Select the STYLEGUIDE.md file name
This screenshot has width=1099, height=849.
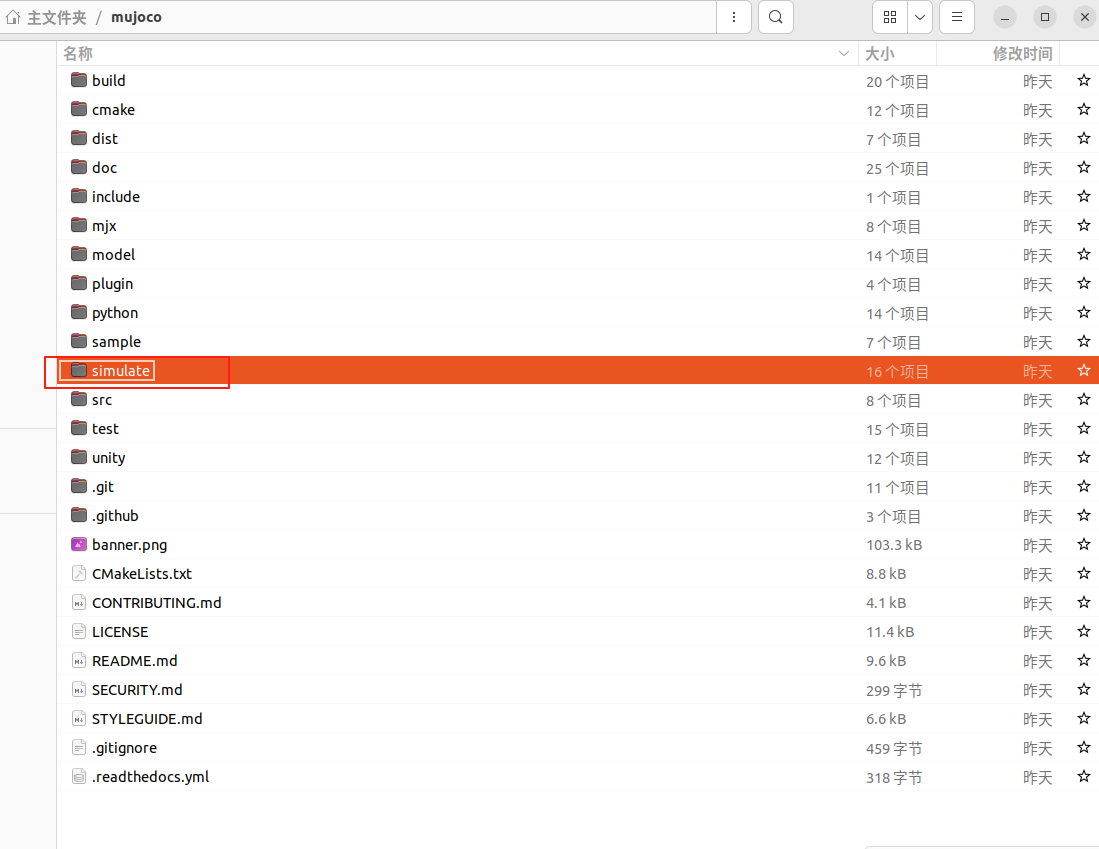[147, 719]
